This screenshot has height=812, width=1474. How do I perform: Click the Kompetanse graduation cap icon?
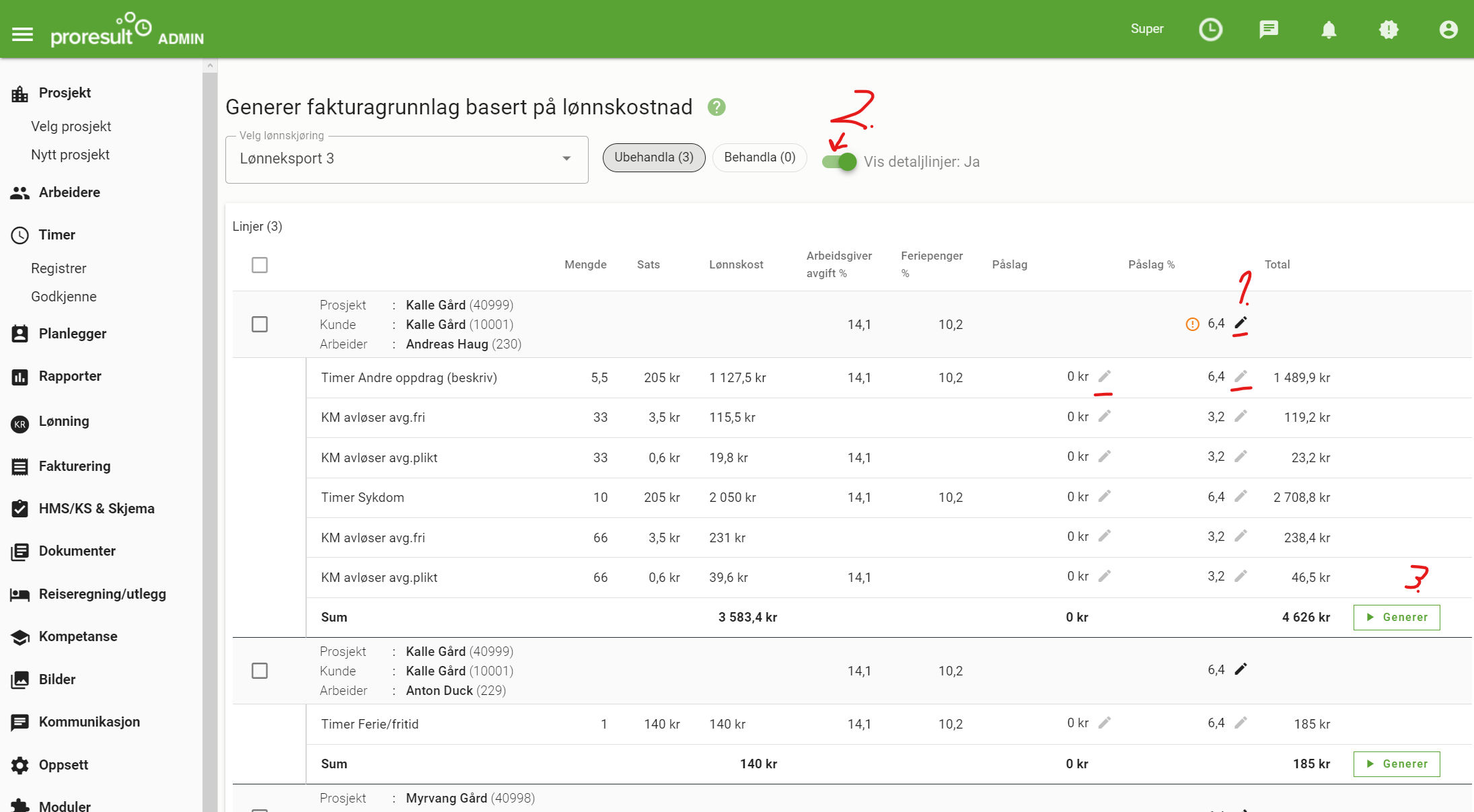[x=20, y=637]
